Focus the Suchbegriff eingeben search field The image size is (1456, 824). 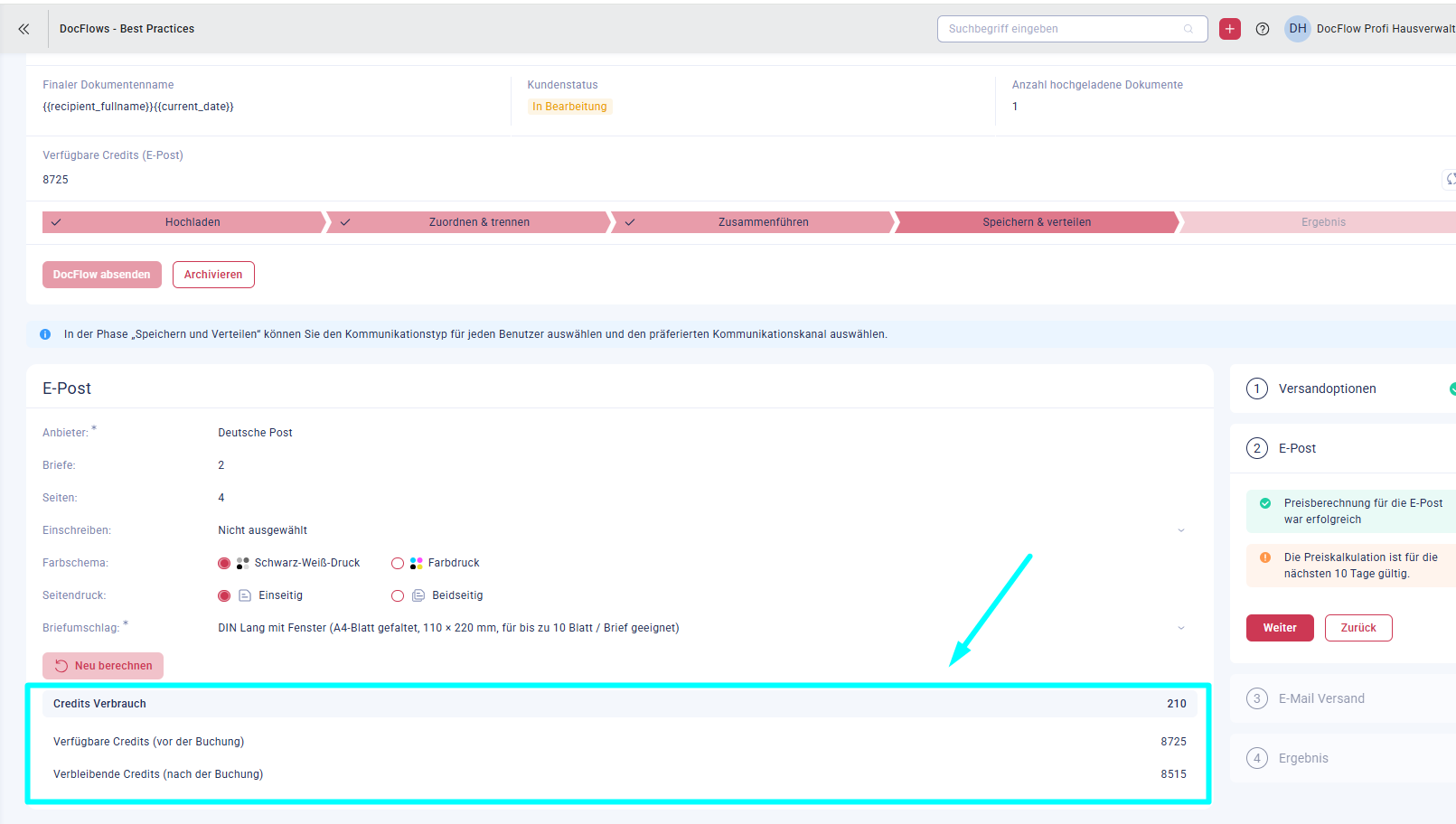pyautogui.click(x=1062, y=29)
